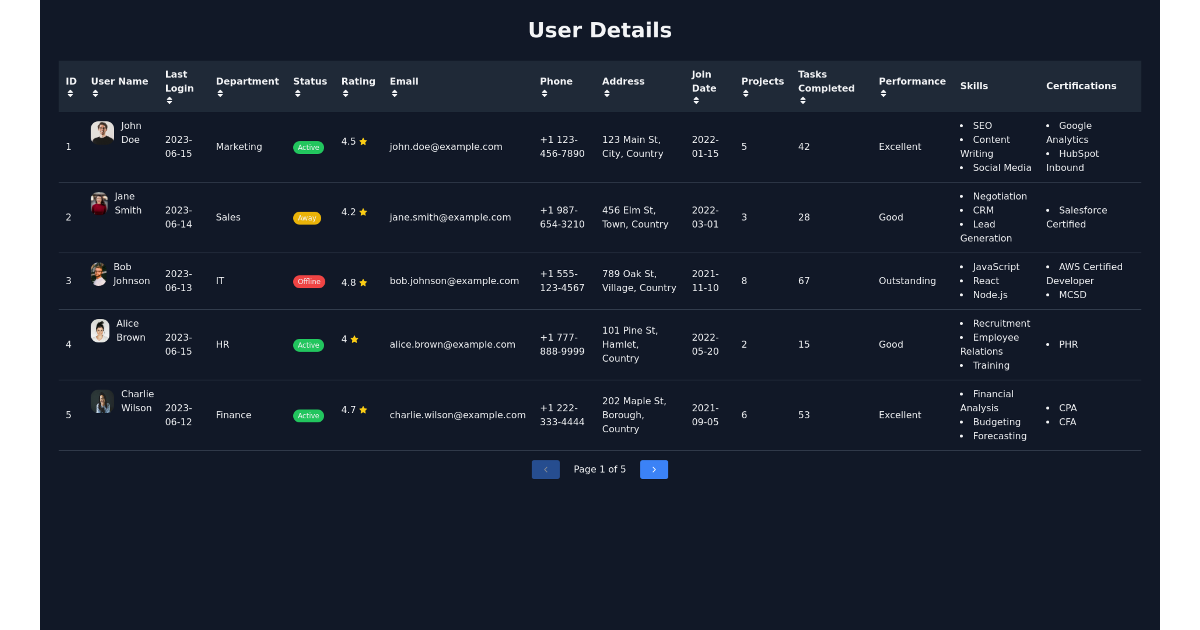Expand the Tasks Completed sort control
Image resolution: width=1200 pixels, height=630 pixels.
click(803, 99)
